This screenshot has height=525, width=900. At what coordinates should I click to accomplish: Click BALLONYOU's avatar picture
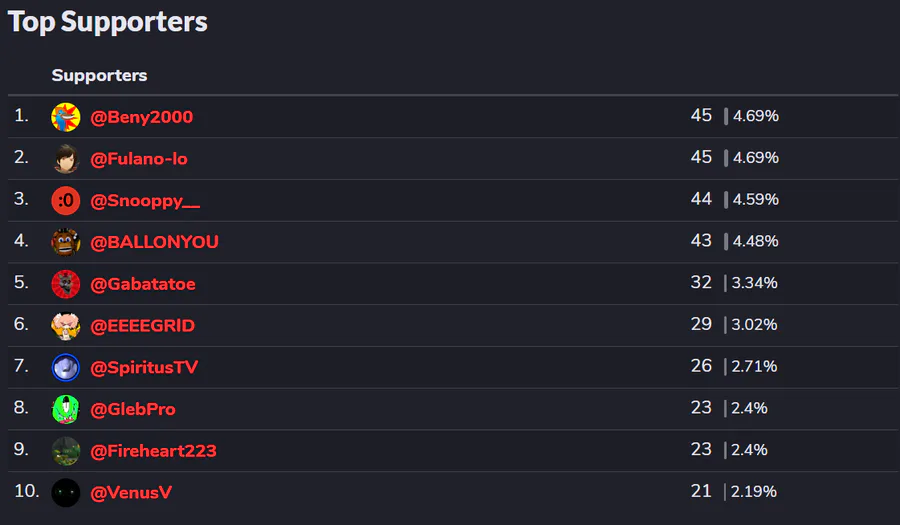pyautogui.click(x=66, y=242)
